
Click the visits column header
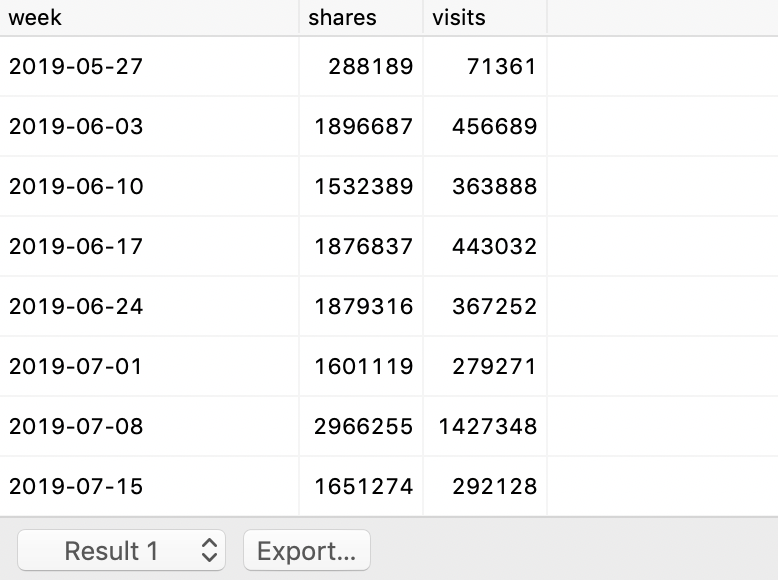[x=459, y=17]
